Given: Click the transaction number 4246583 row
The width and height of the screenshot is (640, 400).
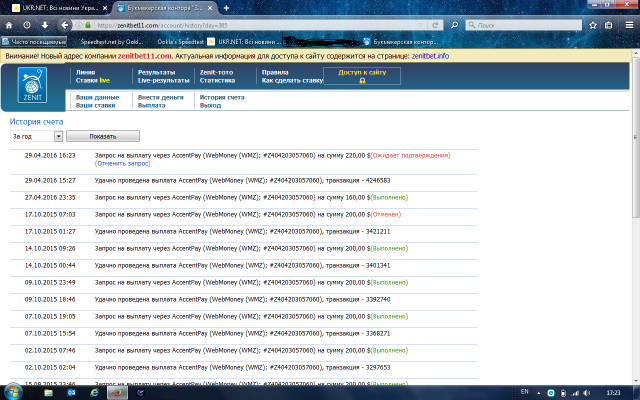Looking at the screenshot, I should click(244, 180).
